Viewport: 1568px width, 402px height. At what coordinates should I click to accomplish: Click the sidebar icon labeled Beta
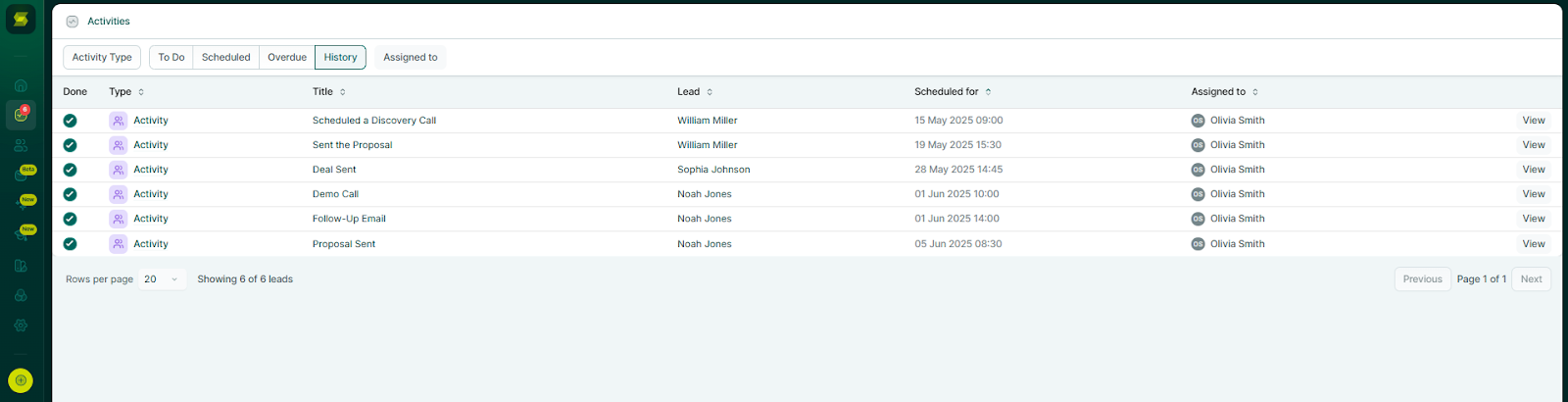pos(21,175)
